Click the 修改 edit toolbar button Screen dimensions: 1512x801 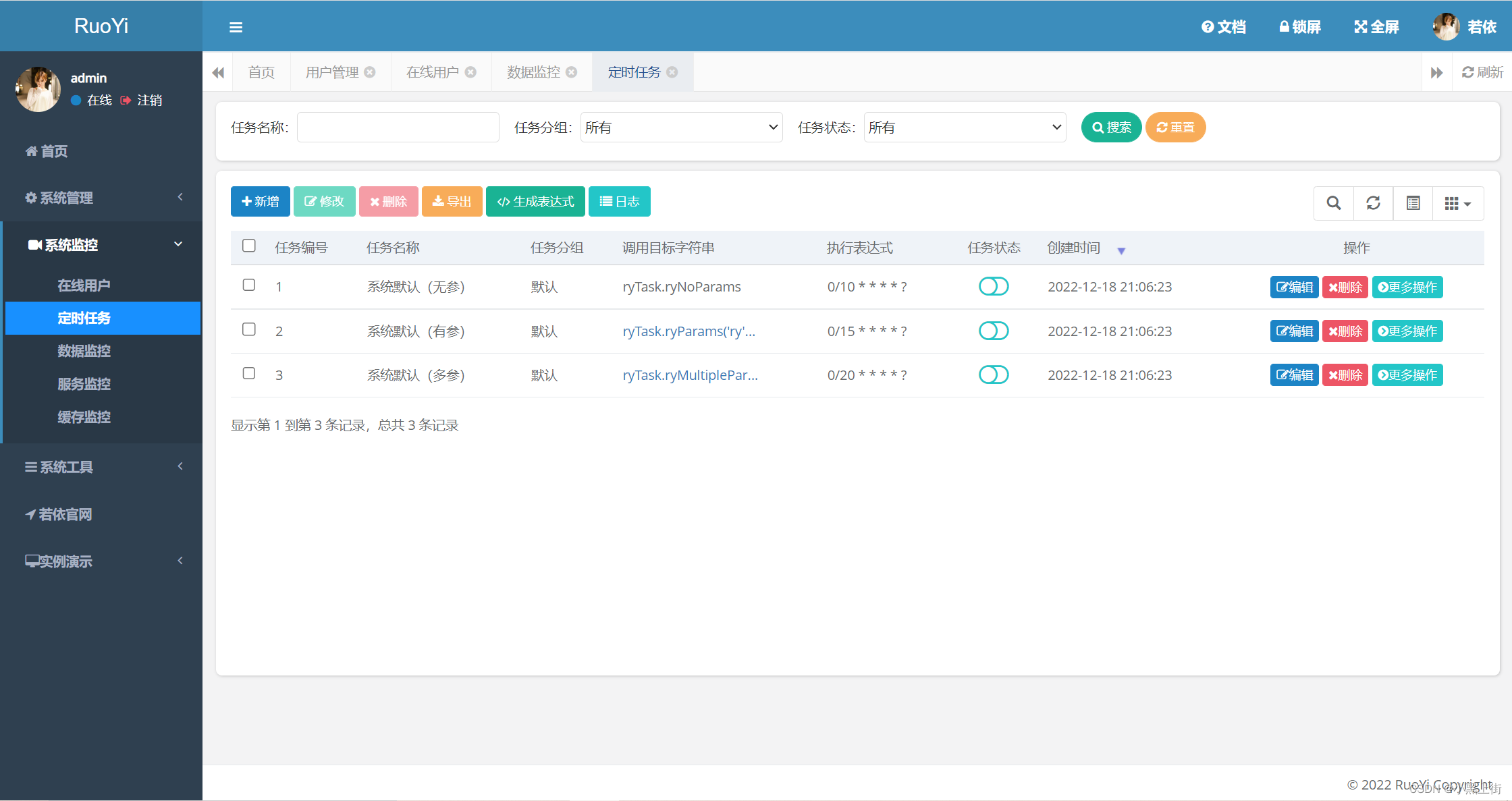[x=324, y=202]
